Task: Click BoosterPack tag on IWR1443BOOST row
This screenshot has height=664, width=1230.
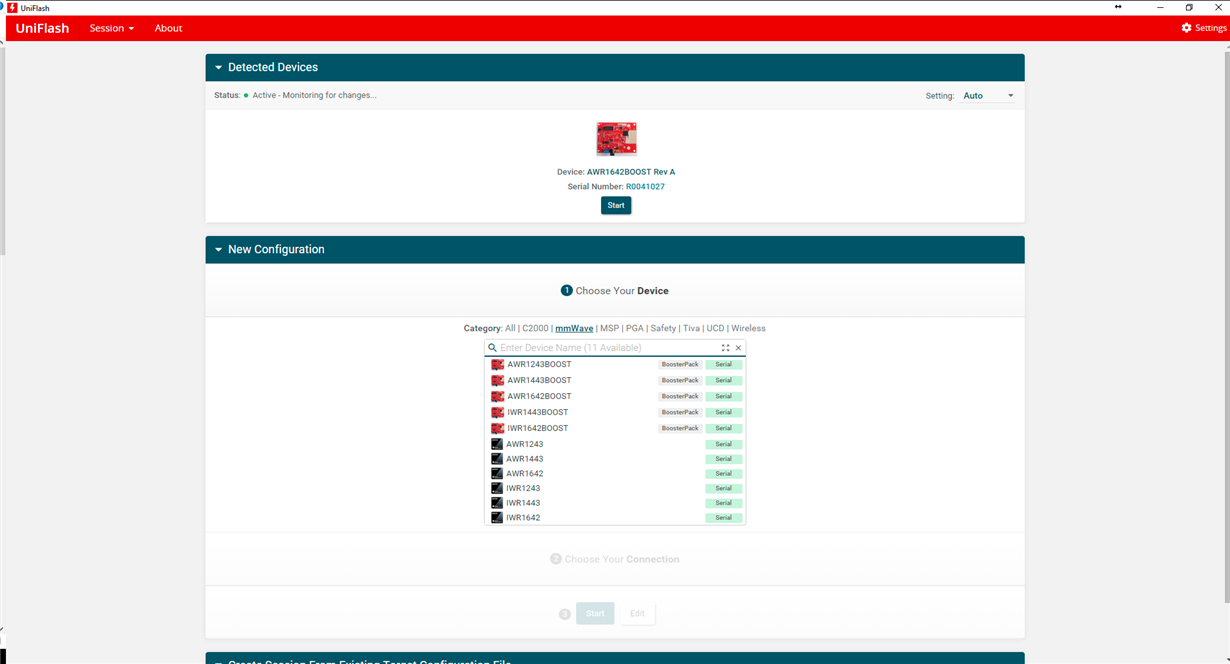Action: [x=680, y=412]
